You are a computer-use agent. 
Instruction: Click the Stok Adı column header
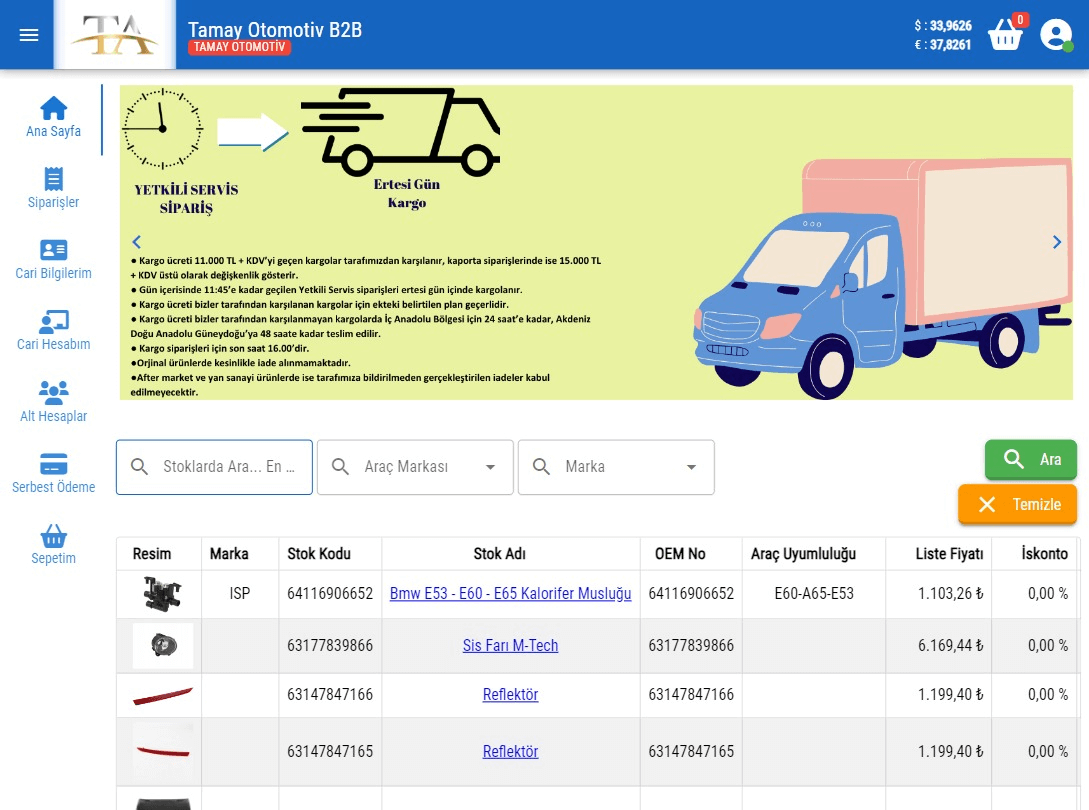click(499, 554)
